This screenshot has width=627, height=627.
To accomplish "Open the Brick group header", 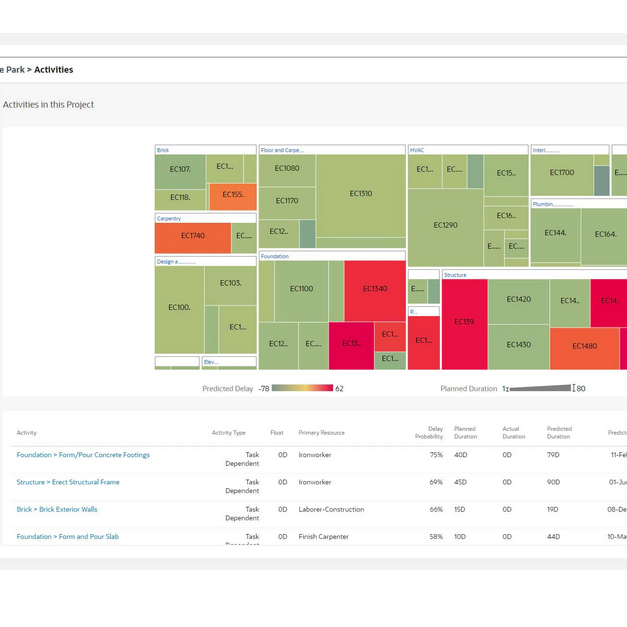I will 163,150.
